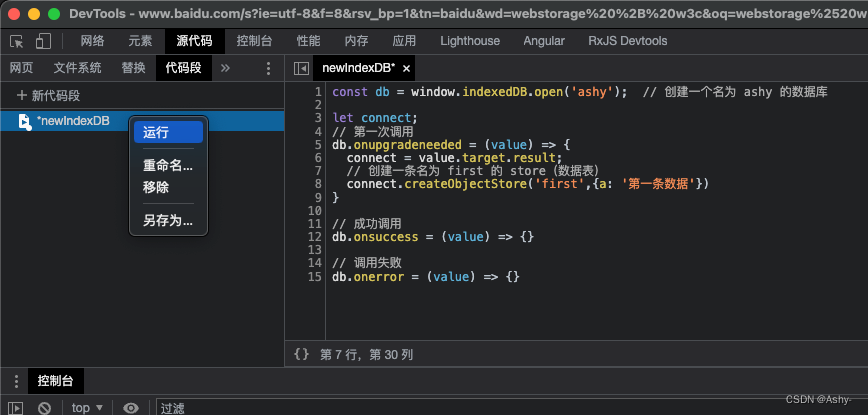Click line number 1 in the gutter
Screen dimensions: 868x415
(x=318, y=92)
